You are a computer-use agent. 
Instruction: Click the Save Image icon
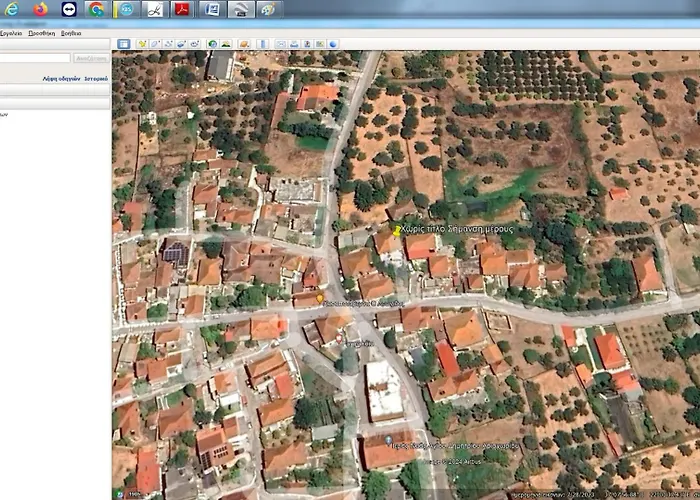[x=308, y=44]
